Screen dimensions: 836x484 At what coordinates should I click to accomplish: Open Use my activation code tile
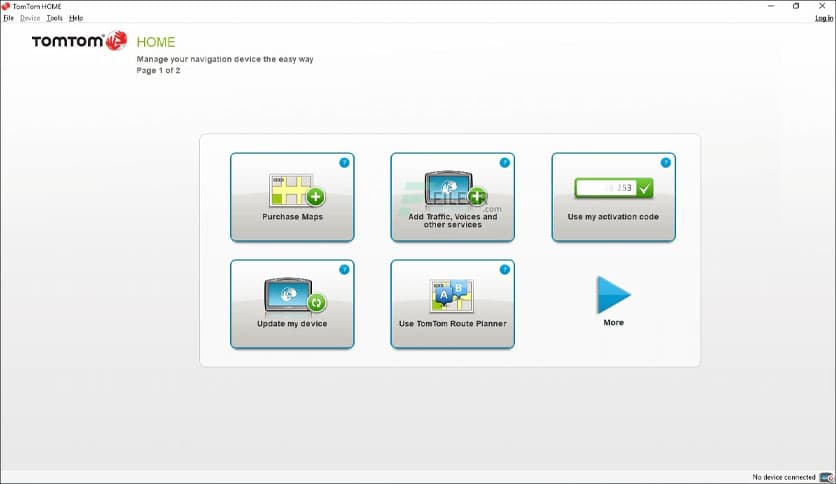pos(614,197)
